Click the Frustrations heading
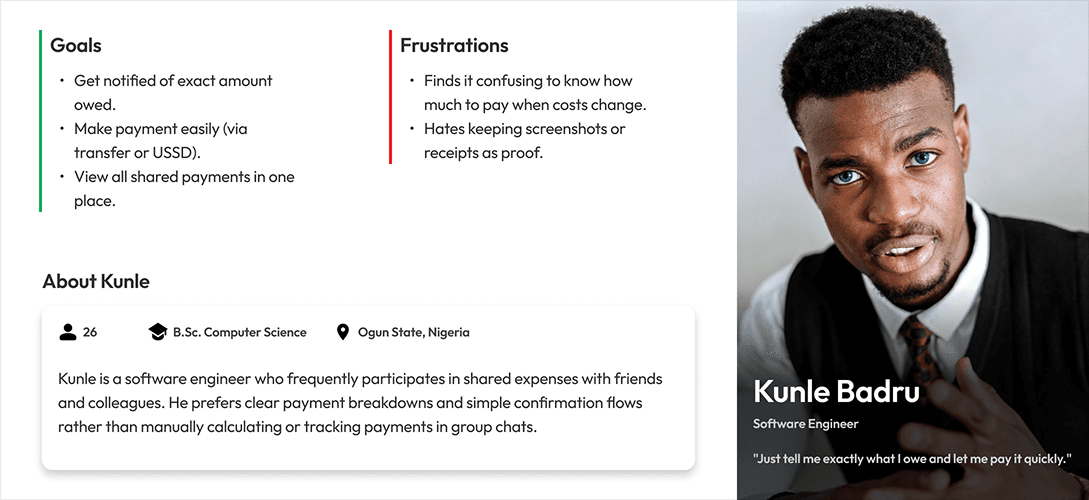Viewport: 1089px width, 500px height. point(454,45)
